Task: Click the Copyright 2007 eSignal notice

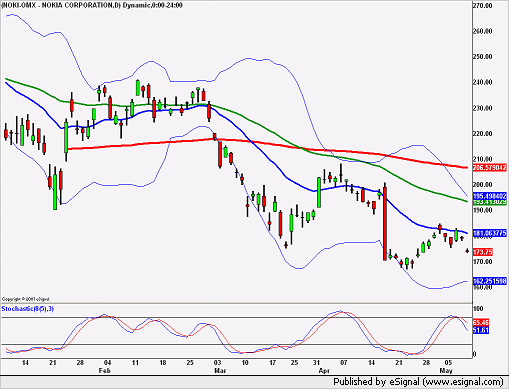Action: coord(26,299)
